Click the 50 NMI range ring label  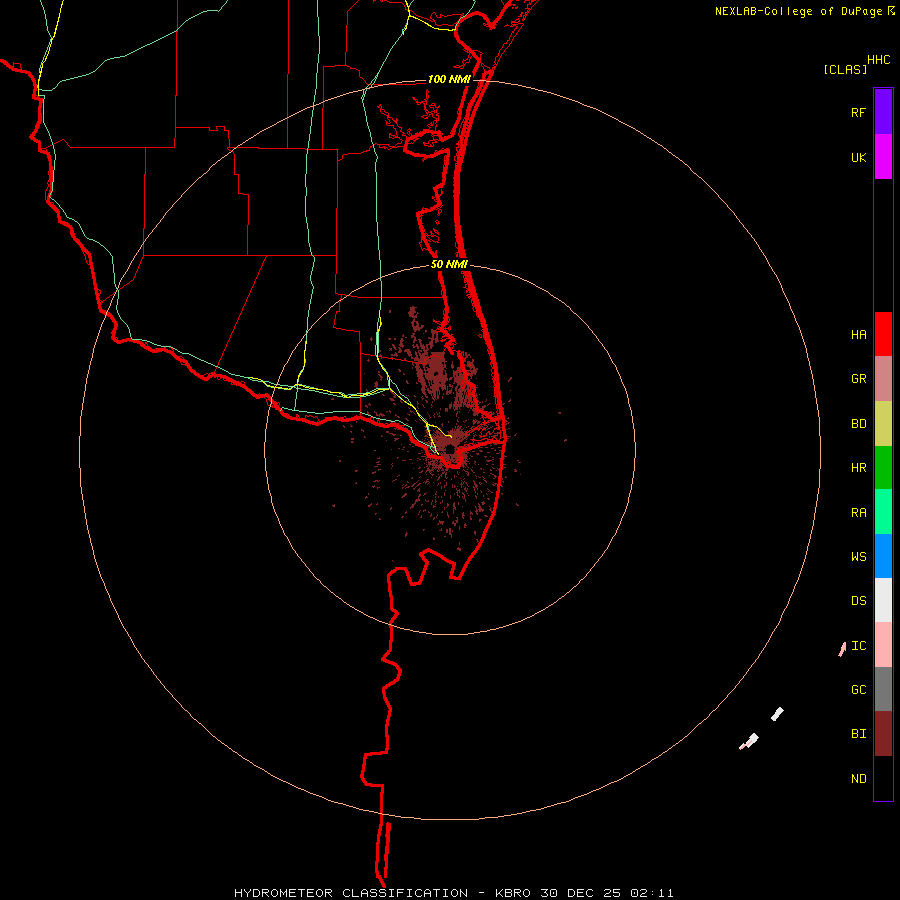tap(449, 264)
